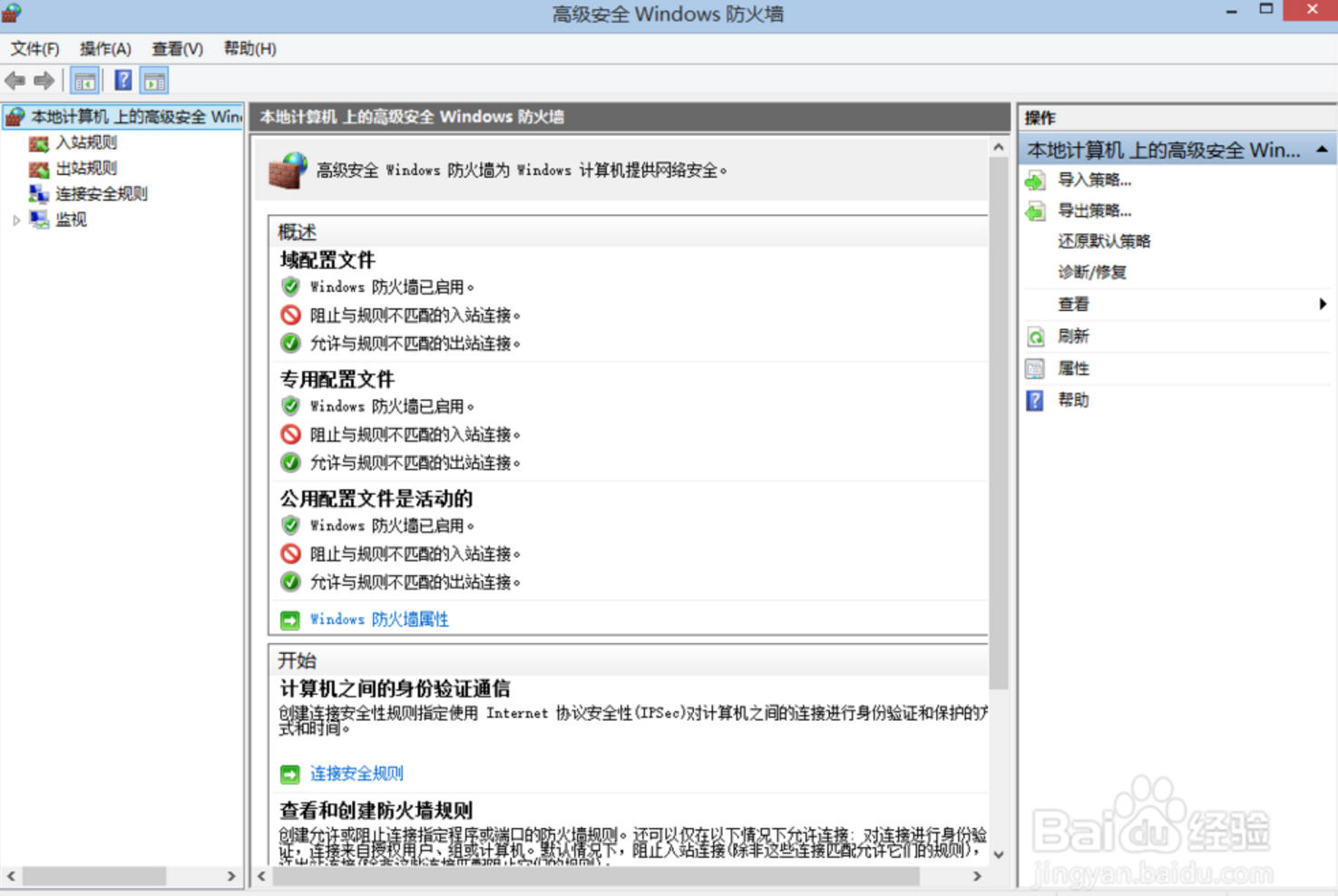Click the title bar application icon
1338x896 pixels.
[12, 13]
